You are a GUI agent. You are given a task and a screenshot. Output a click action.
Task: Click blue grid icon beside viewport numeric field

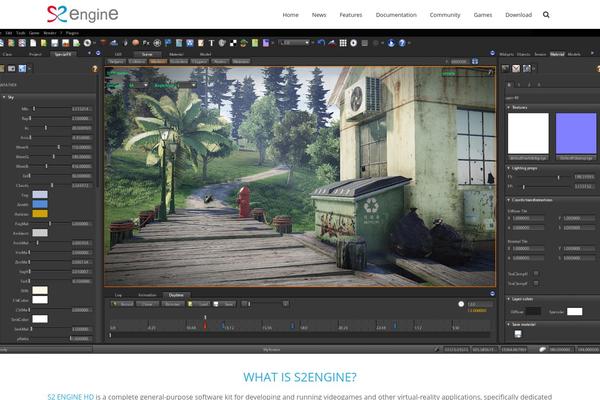(475, 61)
